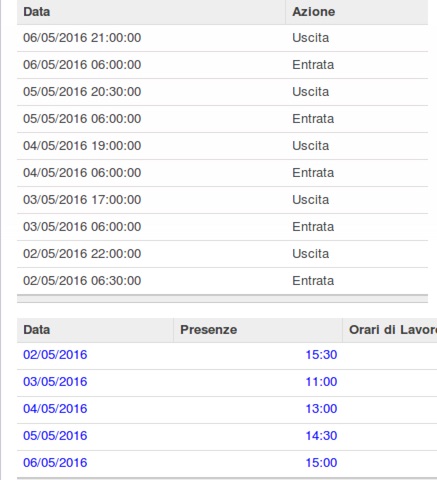The width and height of the screenshot is (437, 480).
Task: Open the 04/05/2016 timesheet date link
Action: [55, 409]
